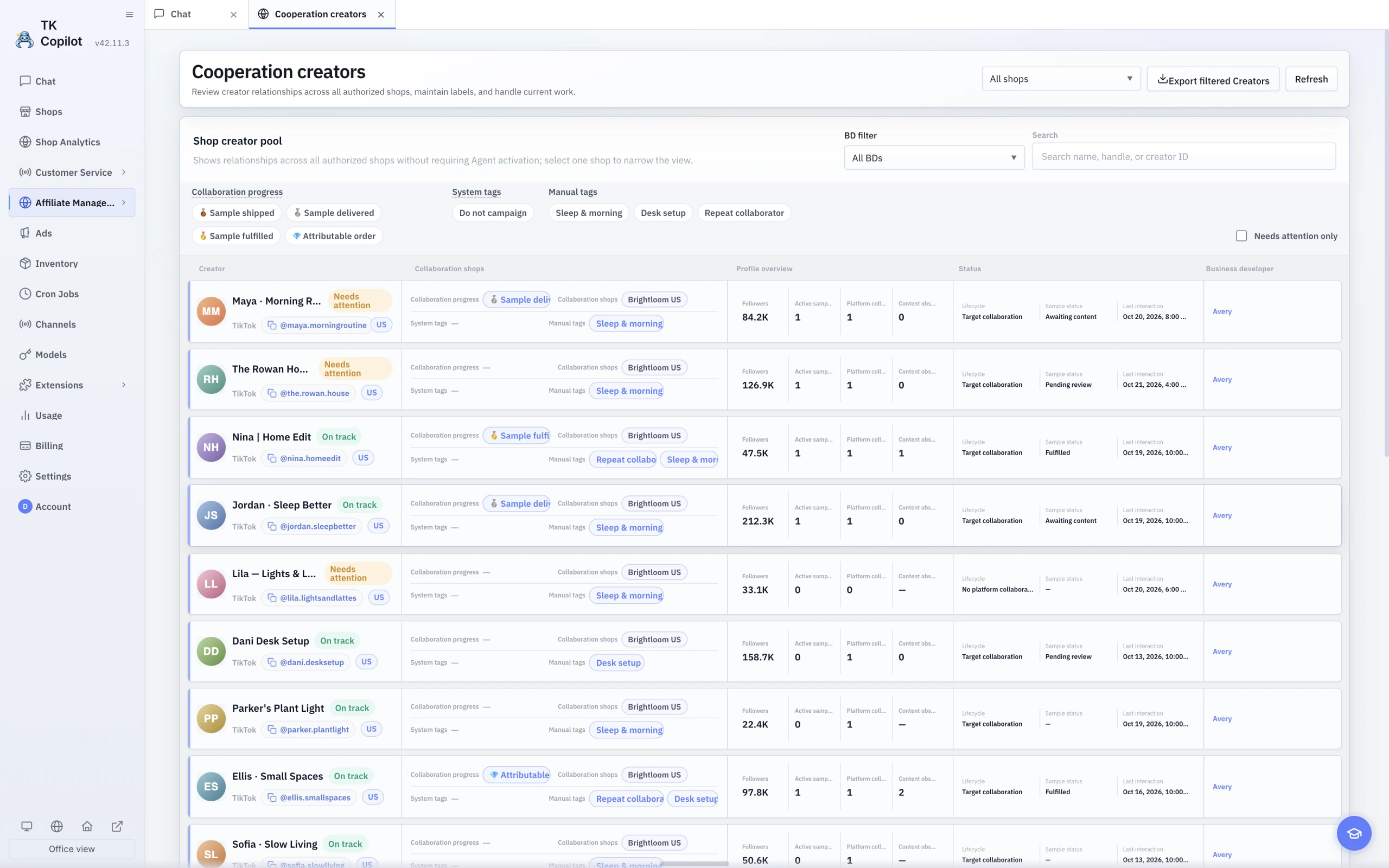Click the vertical page scrollbar
This screenshot has width=1389, height=868.
point(1386,244)
